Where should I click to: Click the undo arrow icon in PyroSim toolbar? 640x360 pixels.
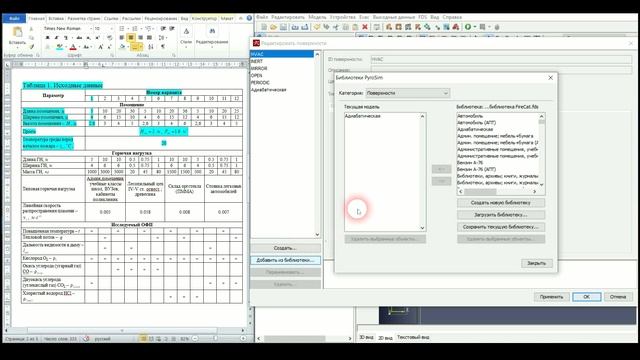click(316, 27)
